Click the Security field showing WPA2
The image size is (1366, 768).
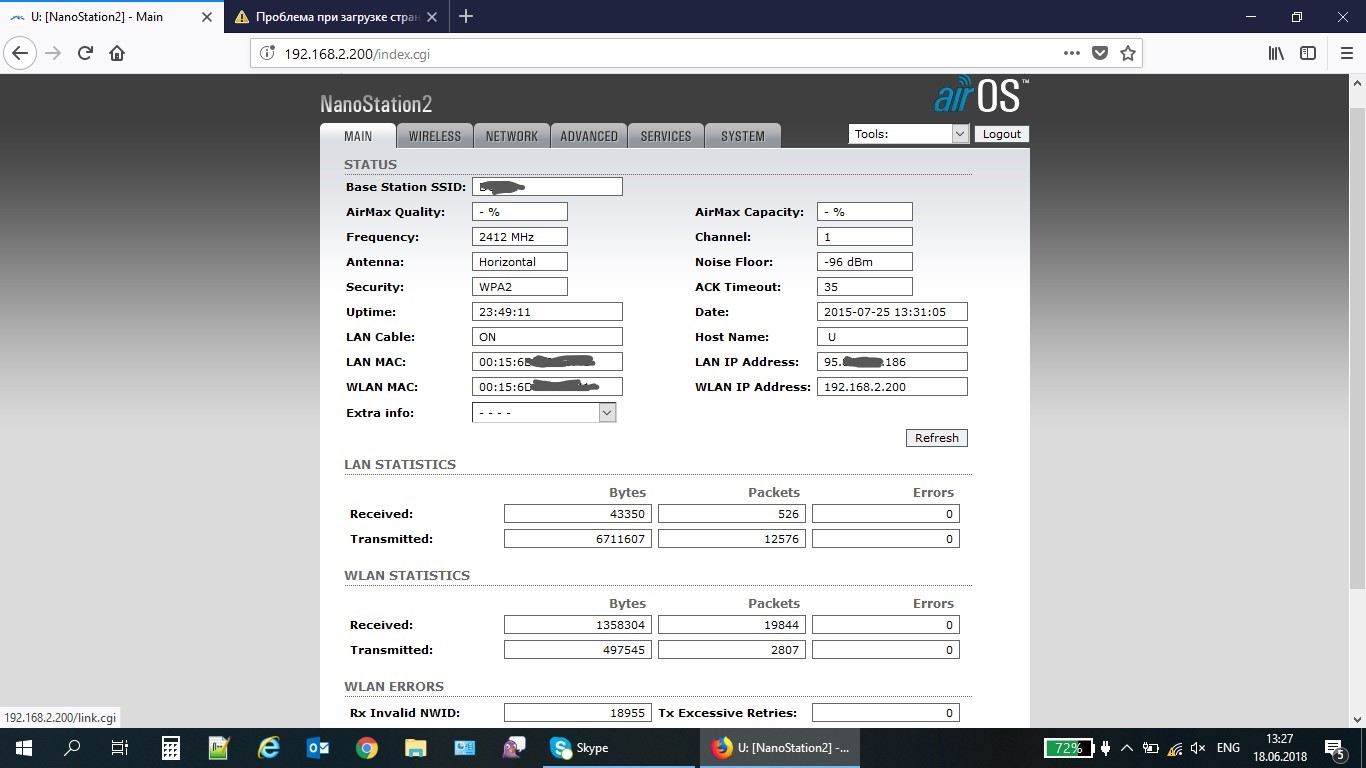(x=519, y=287)
